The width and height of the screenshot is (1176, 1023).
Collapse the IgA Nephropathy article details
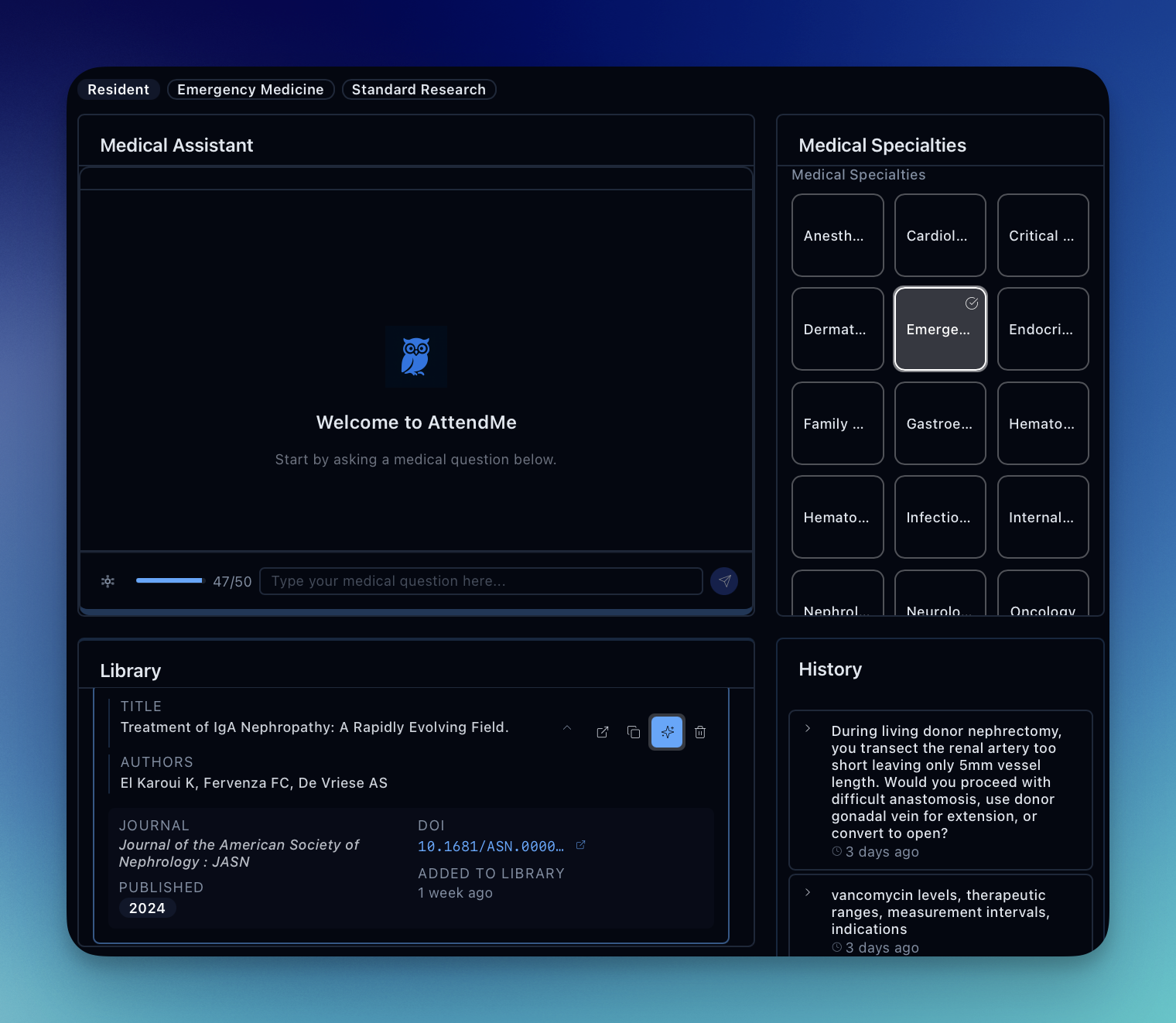point(567,728)
